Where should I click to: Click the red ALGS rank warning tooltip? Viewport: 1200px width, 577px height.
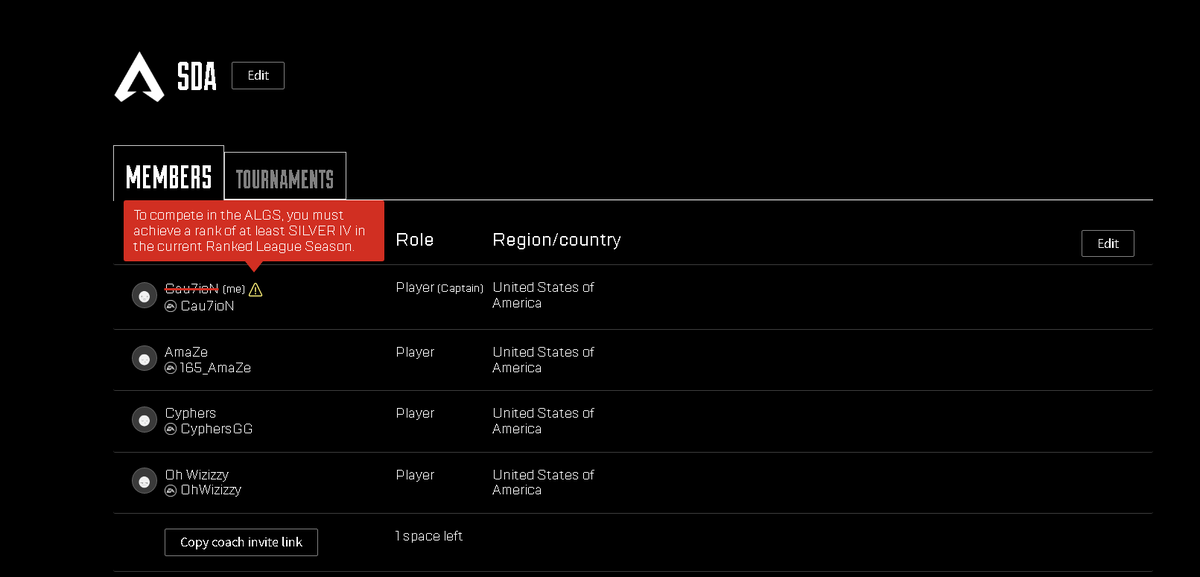(254, 231)
